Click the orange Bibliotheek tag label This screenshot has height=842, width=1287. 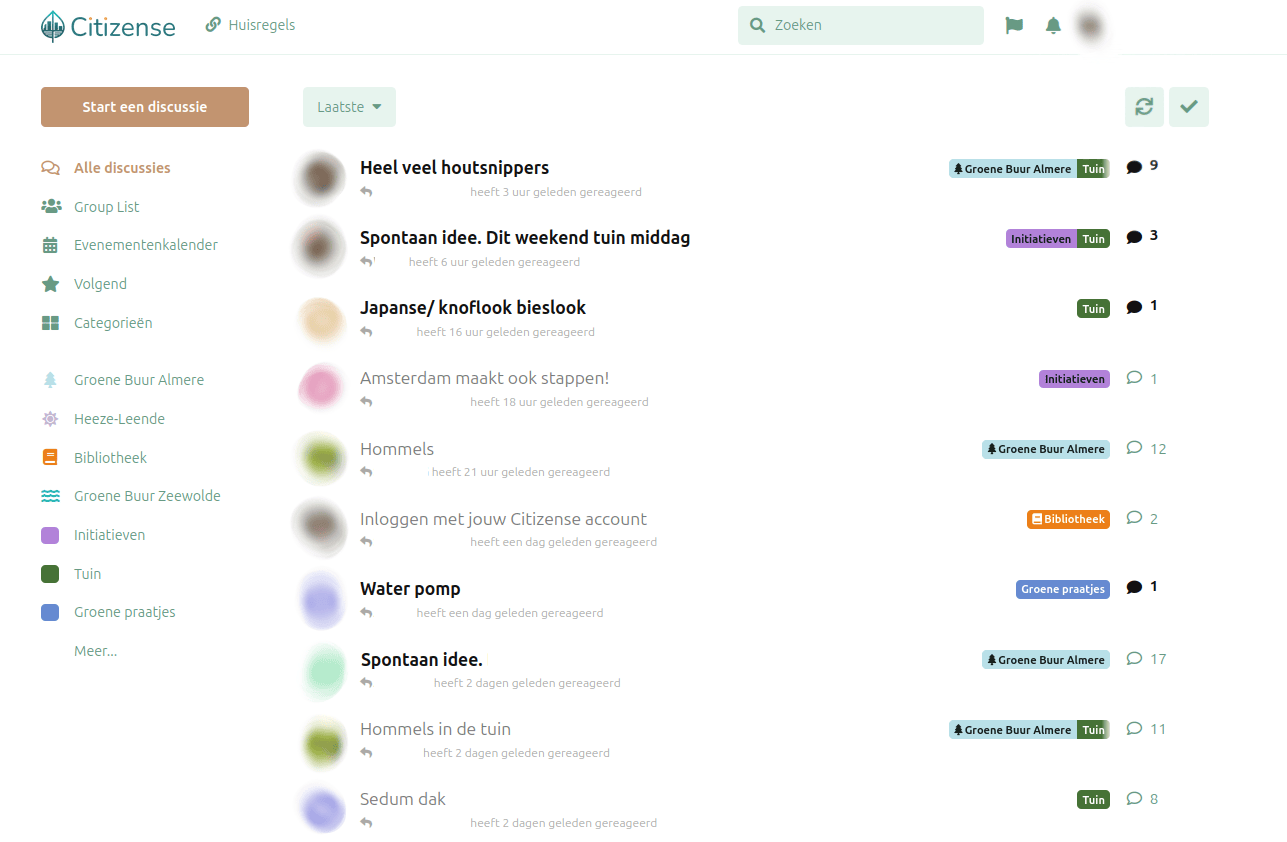pyautogui.click(x=1068, y=519)
